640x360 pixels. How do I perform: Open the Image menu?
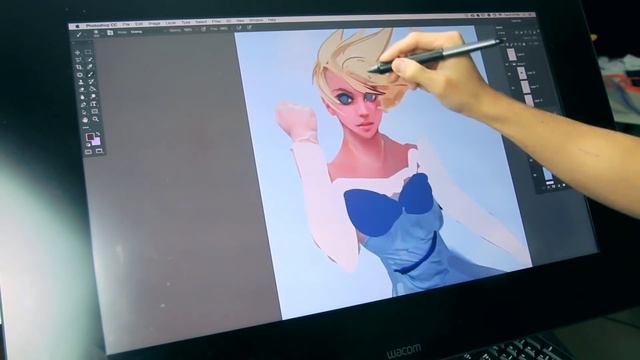point(154,24)
